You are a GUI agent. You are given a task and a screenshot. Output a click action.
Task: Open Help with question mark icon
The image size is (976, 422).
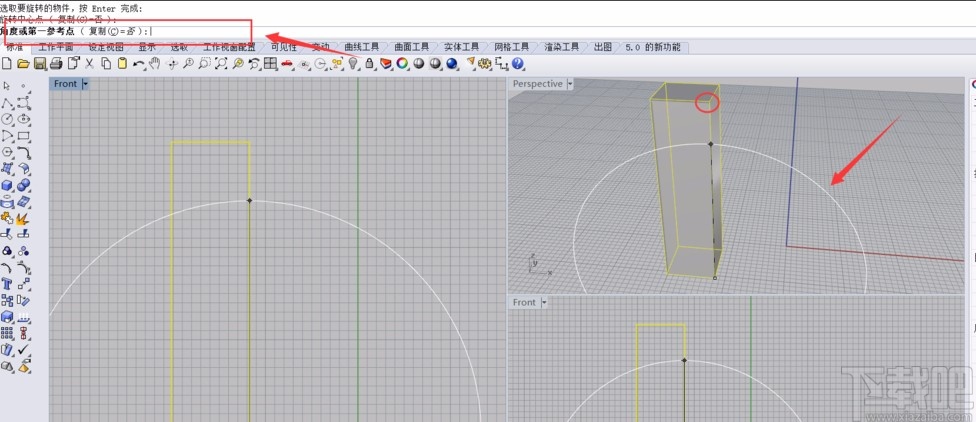coord(517,63)
